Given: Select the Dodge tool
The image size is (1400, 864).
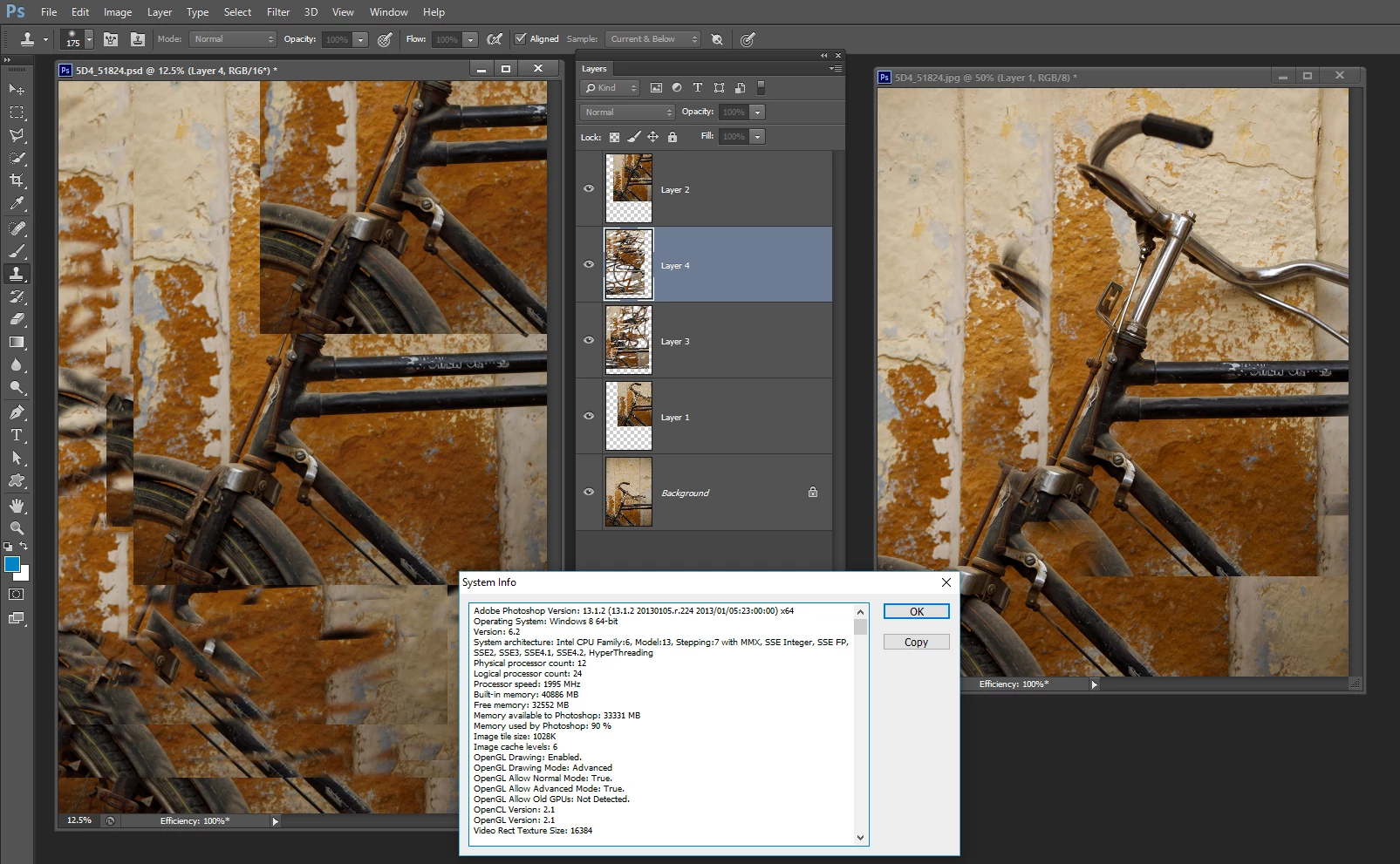Looking at the screenshot, I should 17,388.
